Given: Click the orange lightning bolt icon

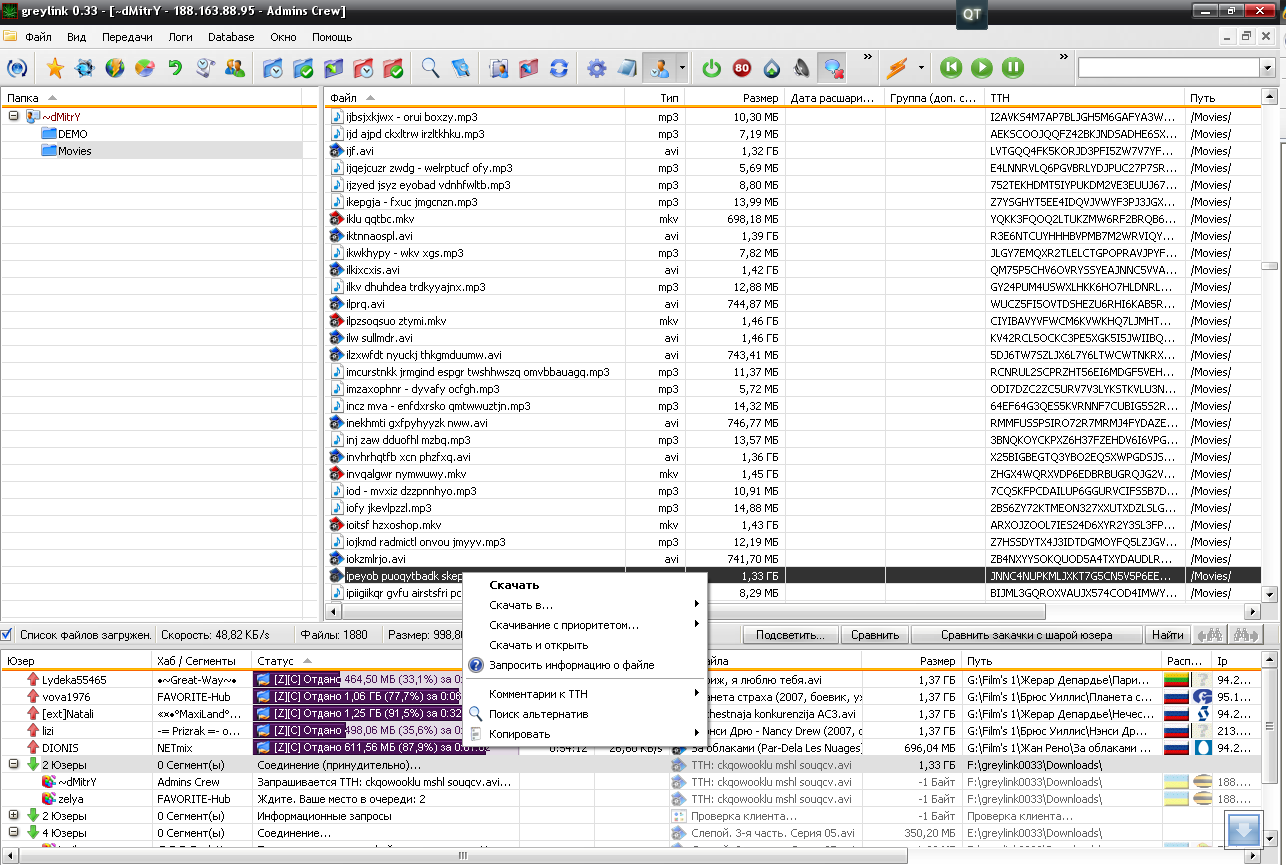Looking at the screenshot, I should click(896, 68).
